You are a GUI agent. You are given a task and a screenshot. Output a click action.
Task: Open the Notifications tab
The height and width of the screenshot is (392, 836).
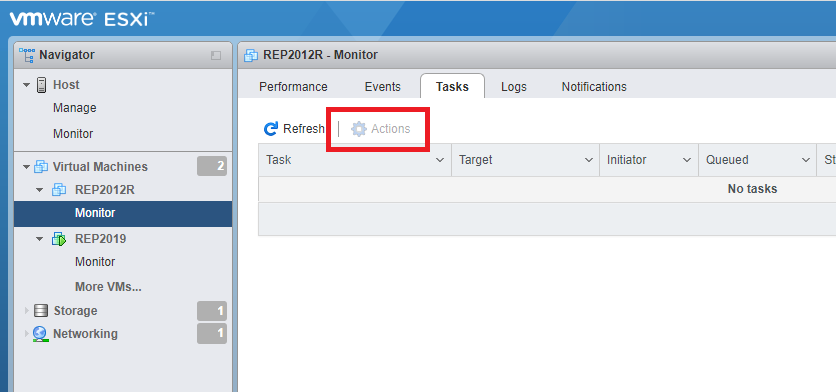594,86
